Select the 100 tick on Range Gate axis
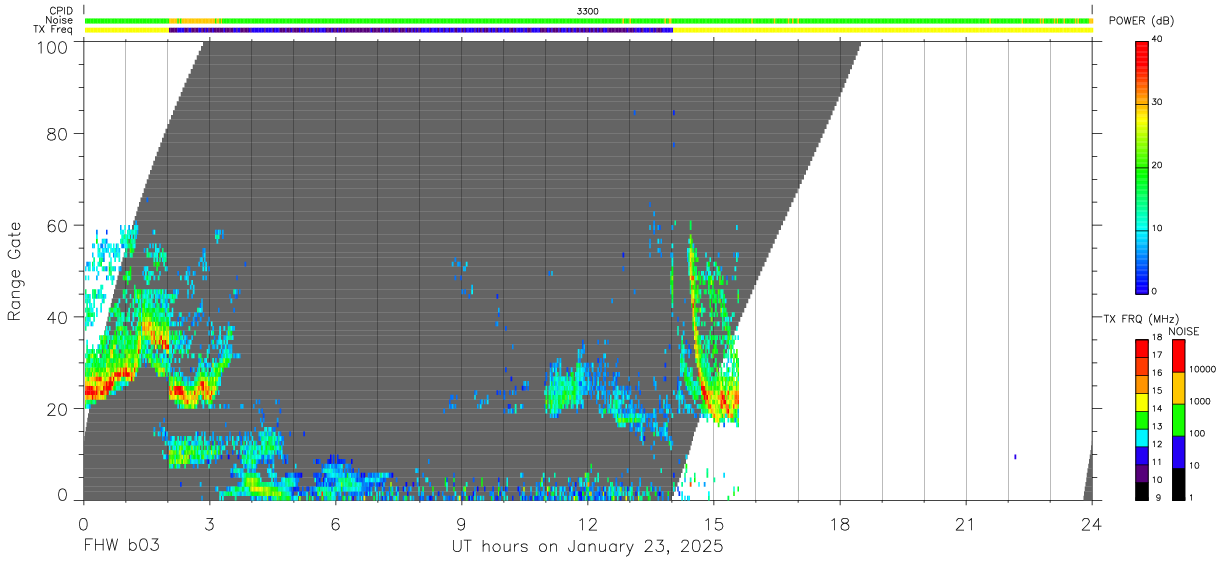The image size is (1228, 567). pos(53,47)
